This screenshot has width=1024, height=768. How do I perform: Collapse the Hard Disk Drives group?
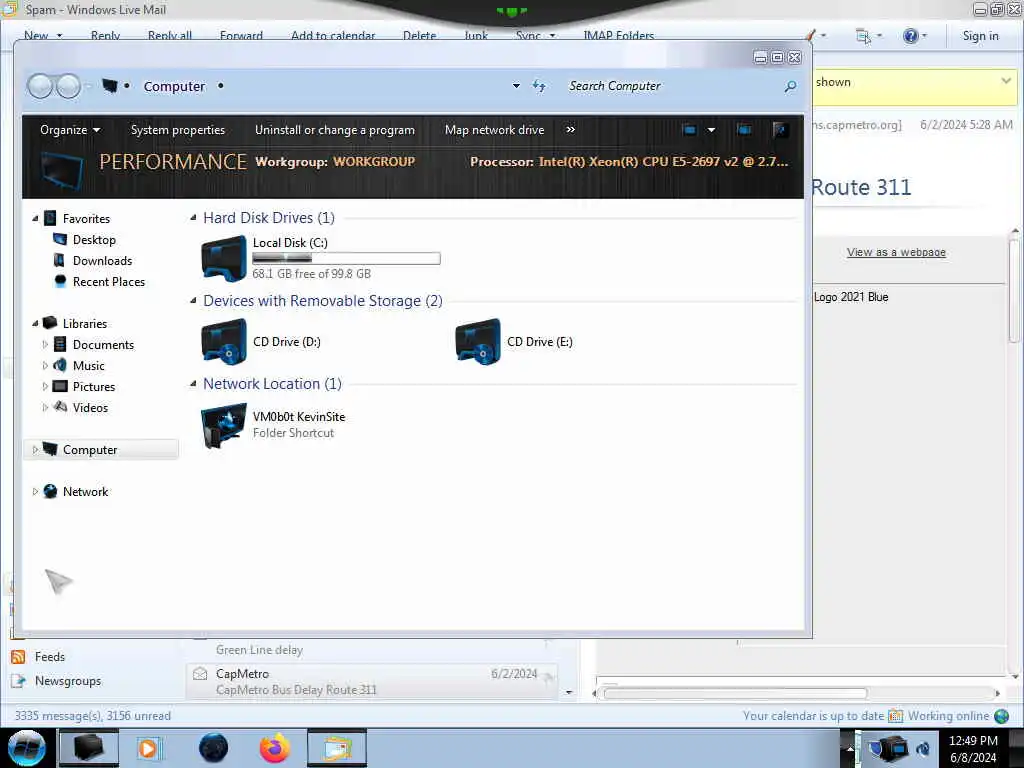[x=193, y=217]
